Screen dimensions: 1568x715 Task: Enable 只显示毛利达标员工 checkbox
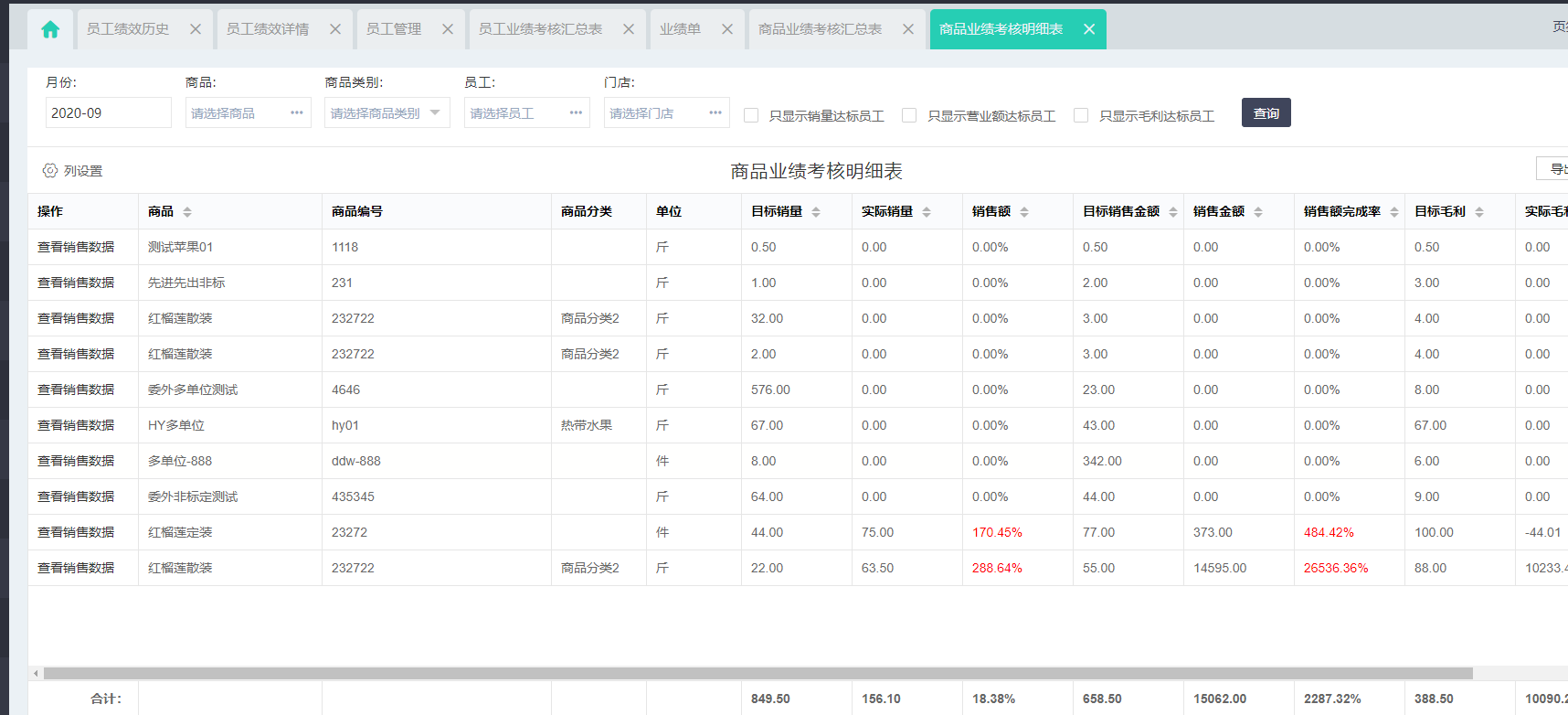click(x=1081, y=115)
